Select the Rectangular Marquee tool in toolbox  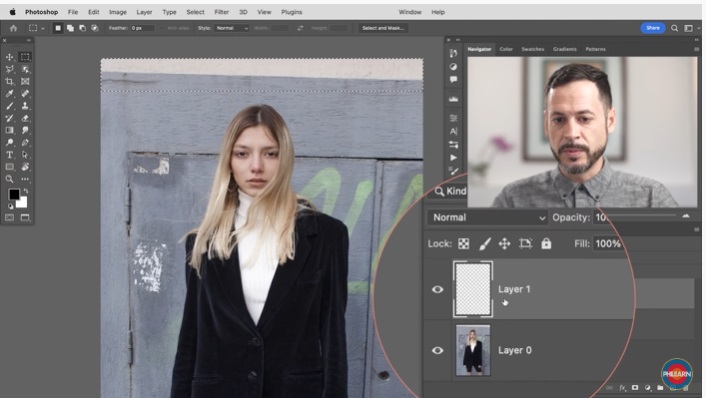25,57
